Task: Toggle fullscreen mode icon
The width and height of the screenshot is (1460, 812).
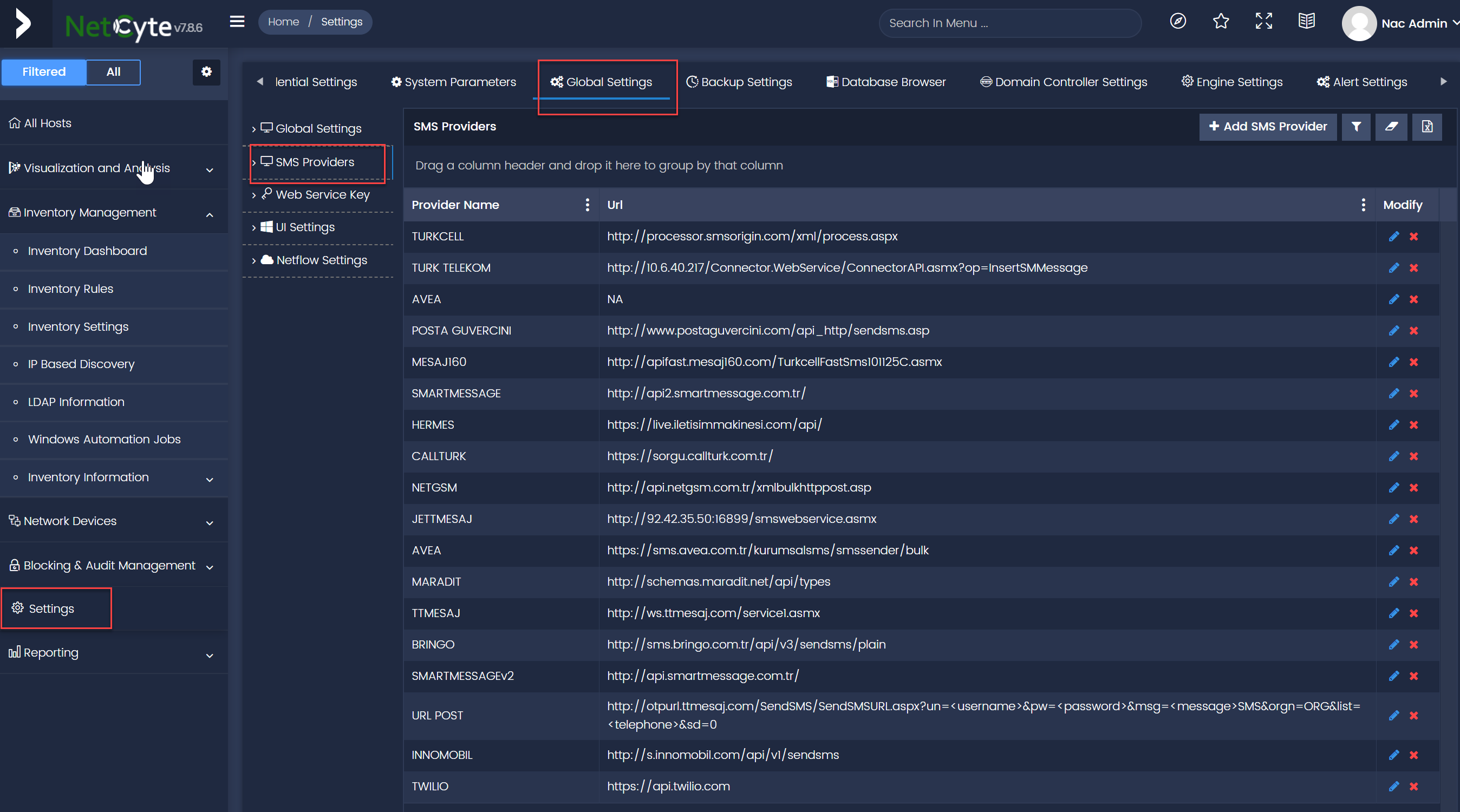Action: tap(1264, 22)
